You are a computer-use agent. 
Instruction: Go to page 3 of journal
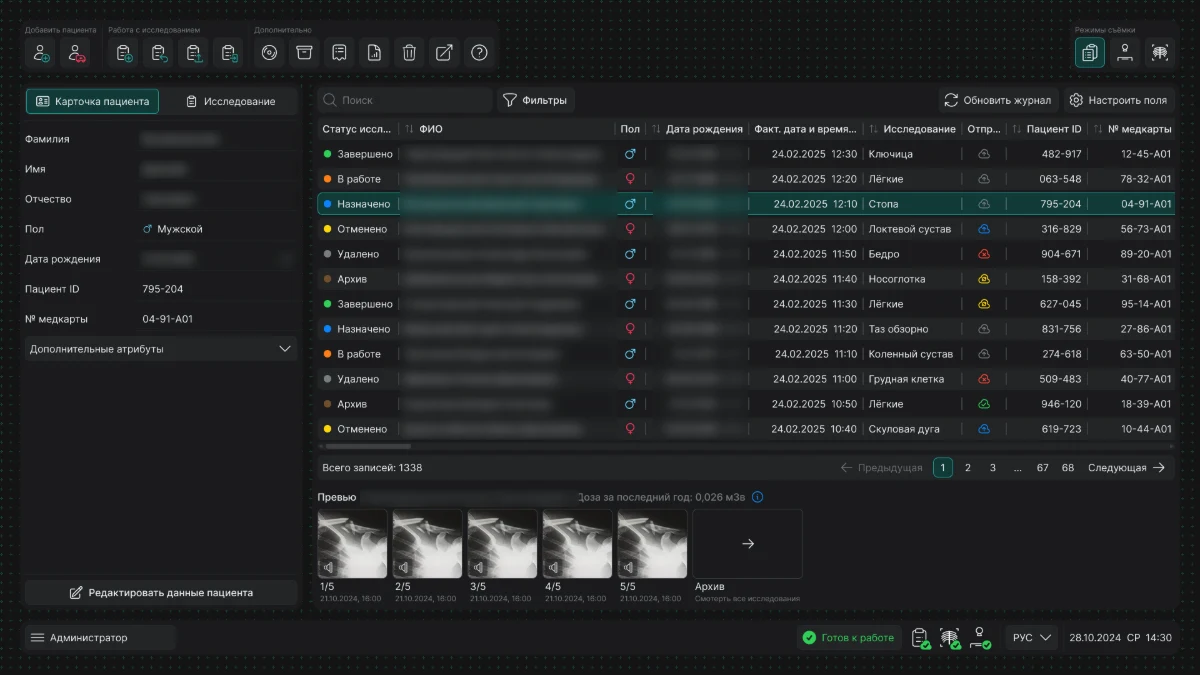click(993, 468)
